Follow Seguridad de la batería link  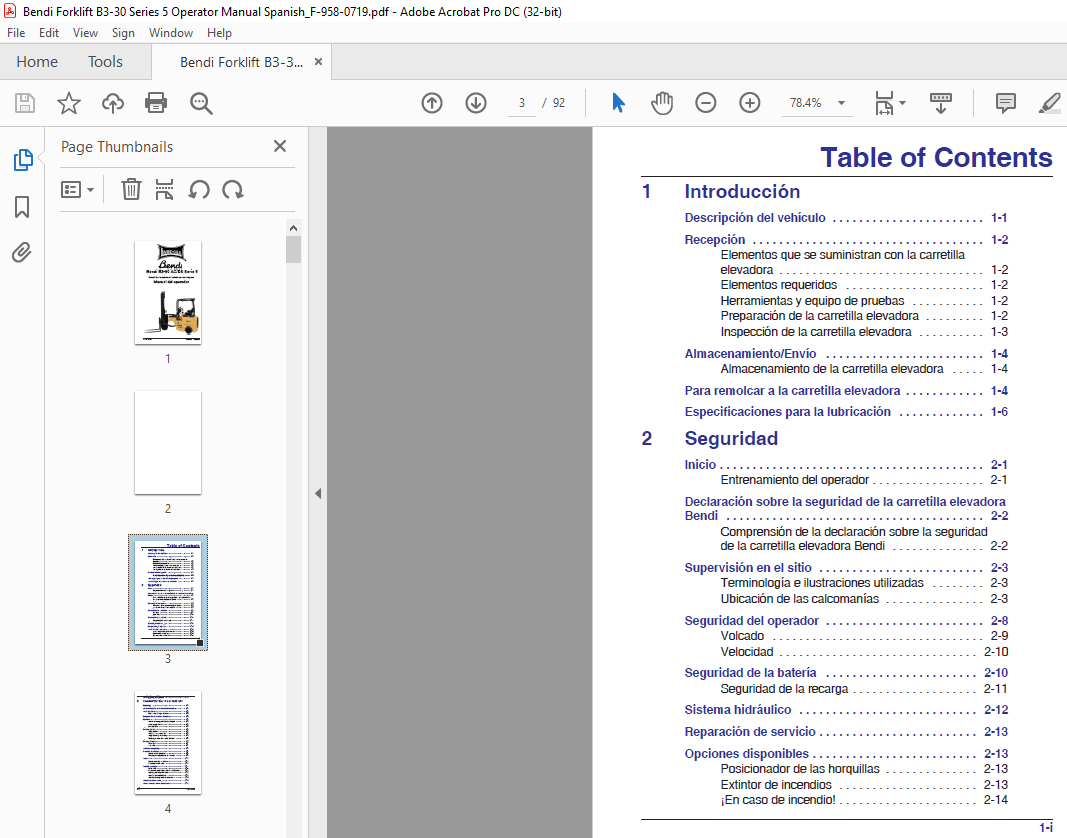(750, 673)
